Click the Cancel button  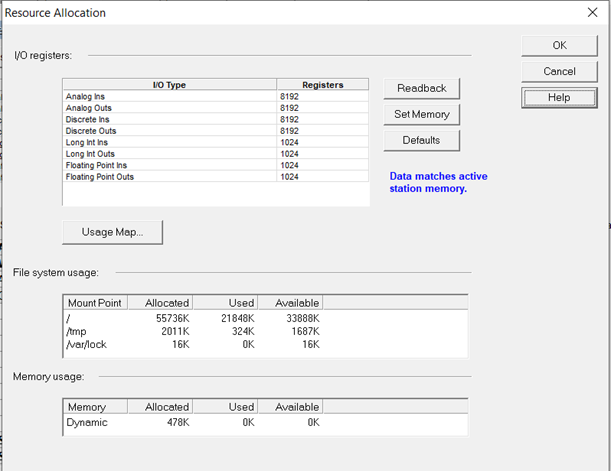[559, 71]
